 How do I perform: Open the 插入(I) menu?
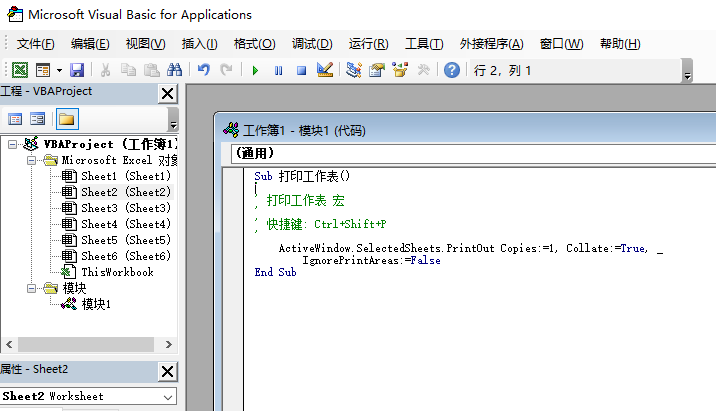point(199,44)
